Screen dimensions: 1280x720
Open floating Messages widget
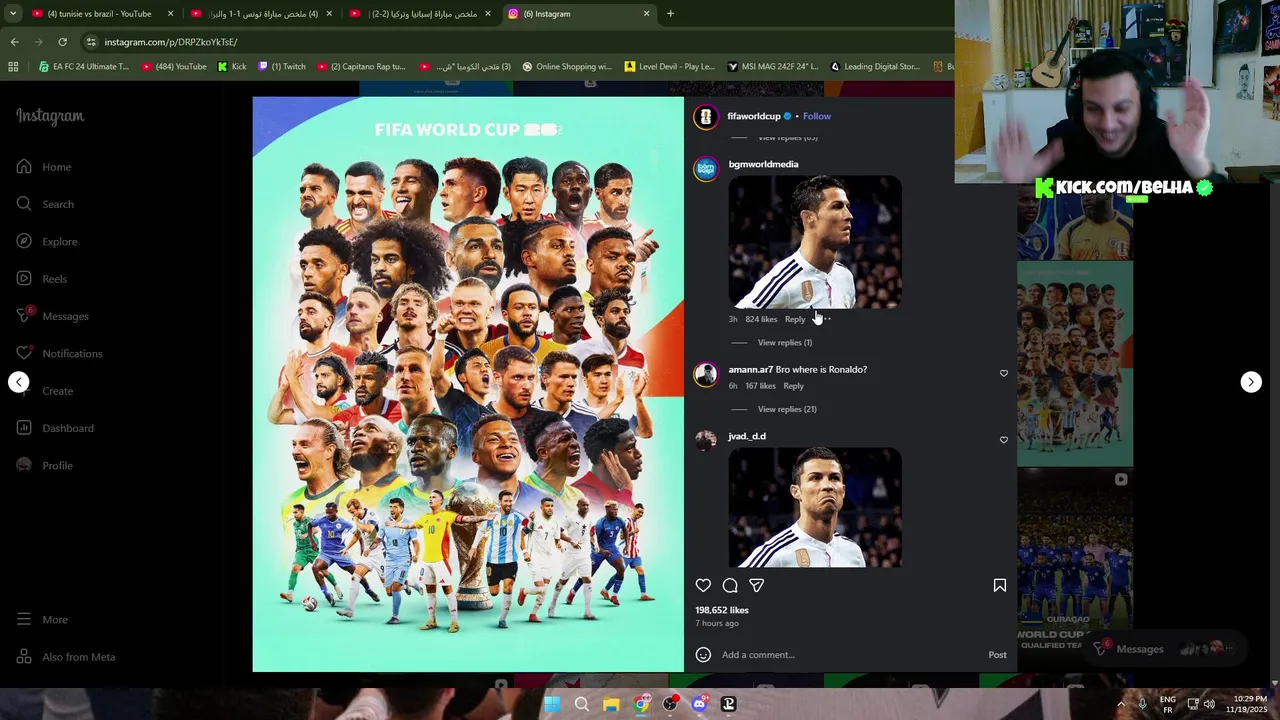click(x=1165, y=649)
